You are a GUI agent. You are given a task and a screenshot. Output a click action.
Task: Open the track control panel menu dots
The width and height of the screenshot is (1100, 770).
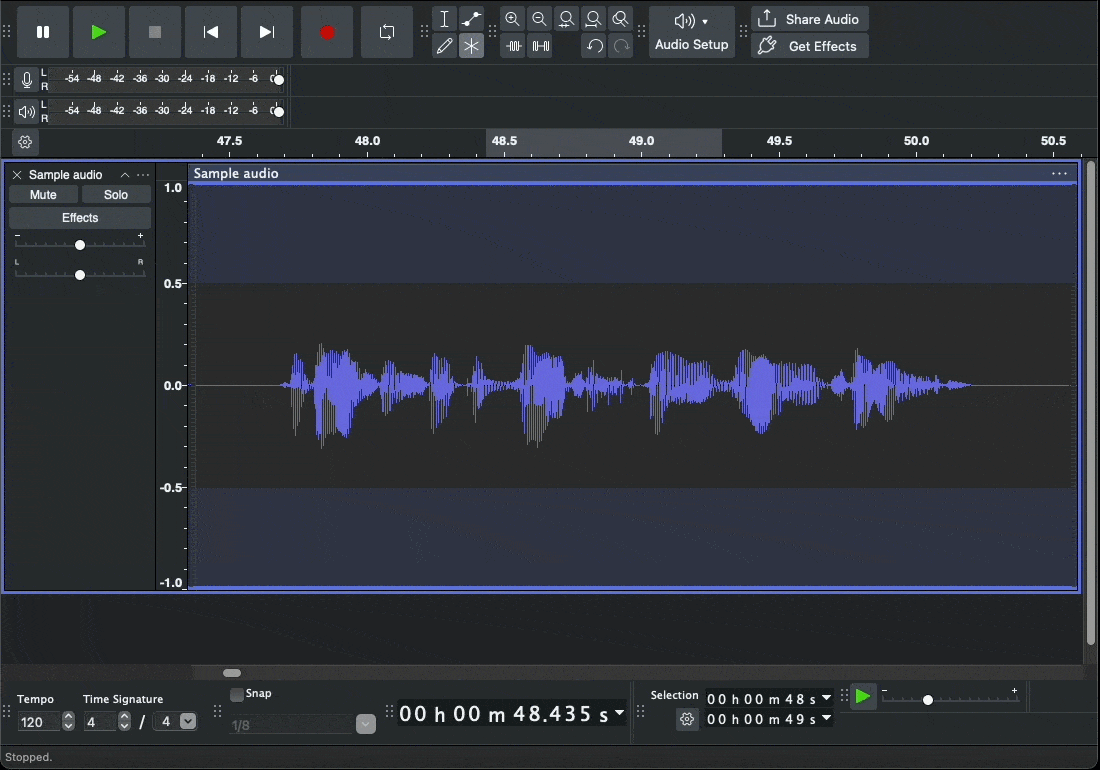coord(144,175)
